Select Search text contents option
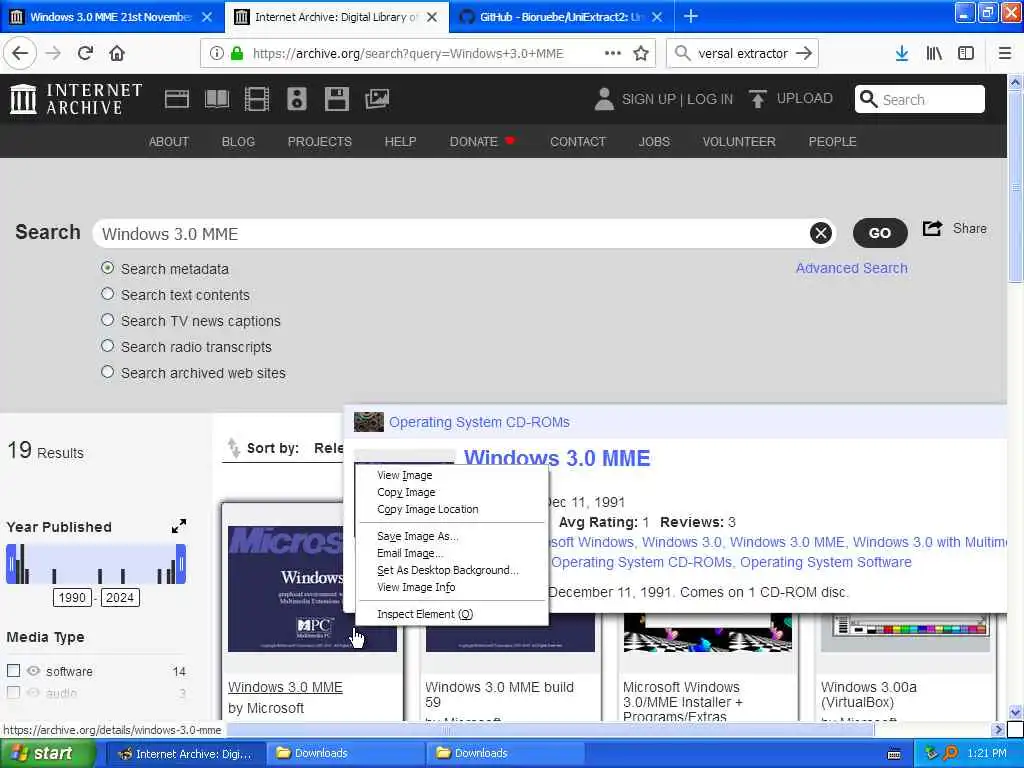This screenshot has height=768, width=1024. 108,295
